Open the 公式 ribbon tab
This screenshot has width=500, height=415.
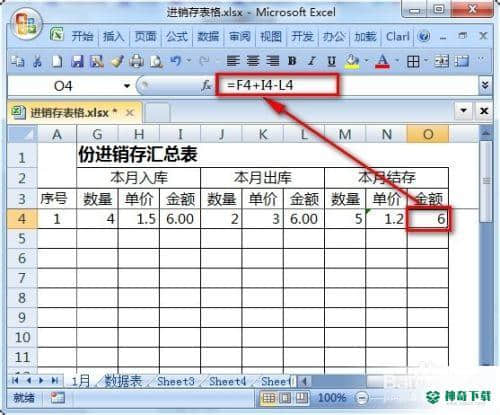[177, 36]
